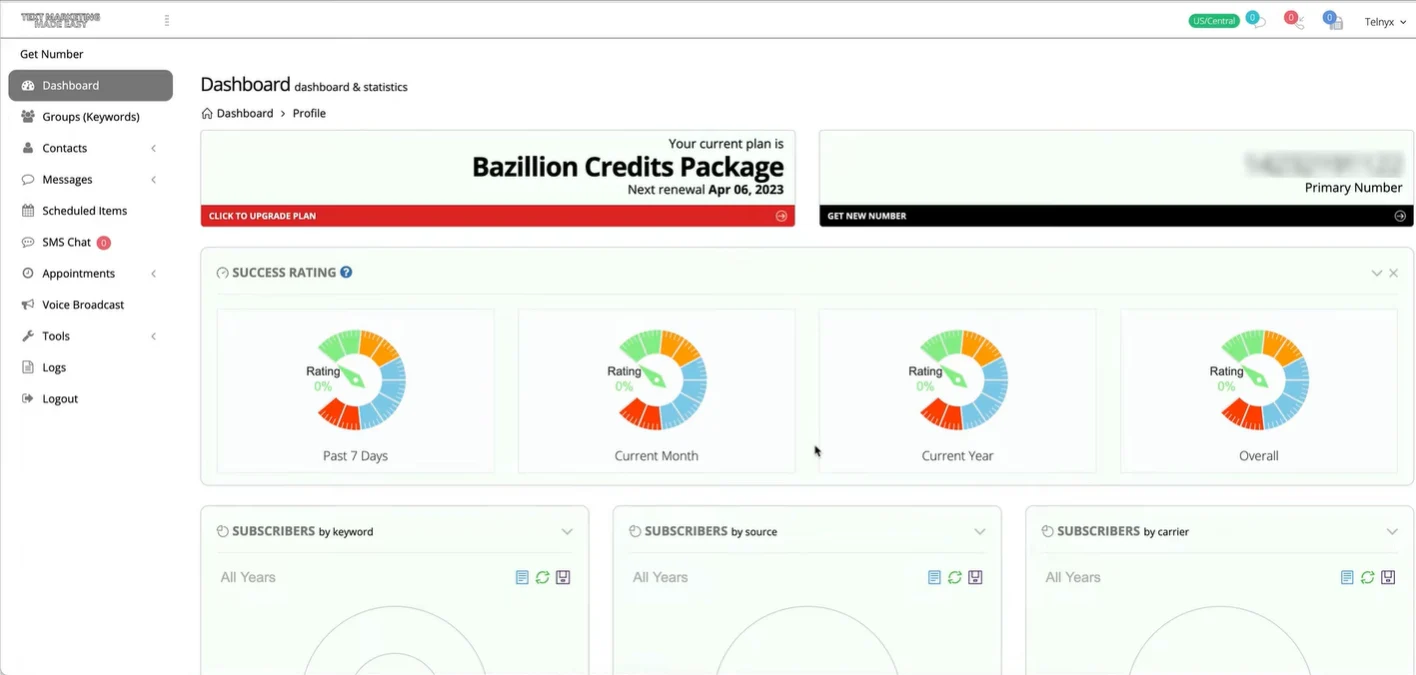Viewport: 1416px width, 675px height.
Task: Expand the Contacts submenu arrow
Action: coord(153,148)
